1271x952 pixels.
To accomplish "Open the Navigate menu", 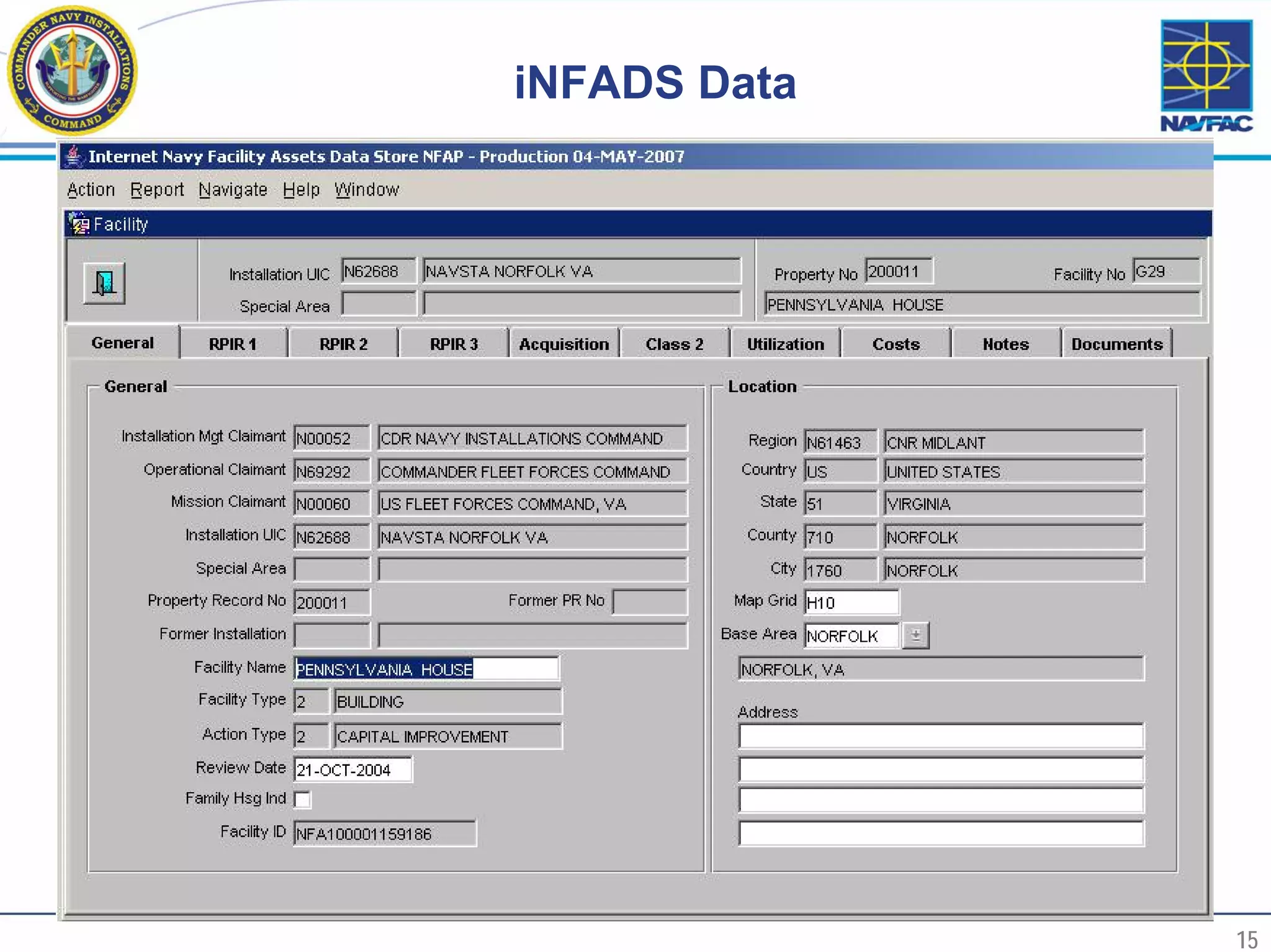I will 233,190.
